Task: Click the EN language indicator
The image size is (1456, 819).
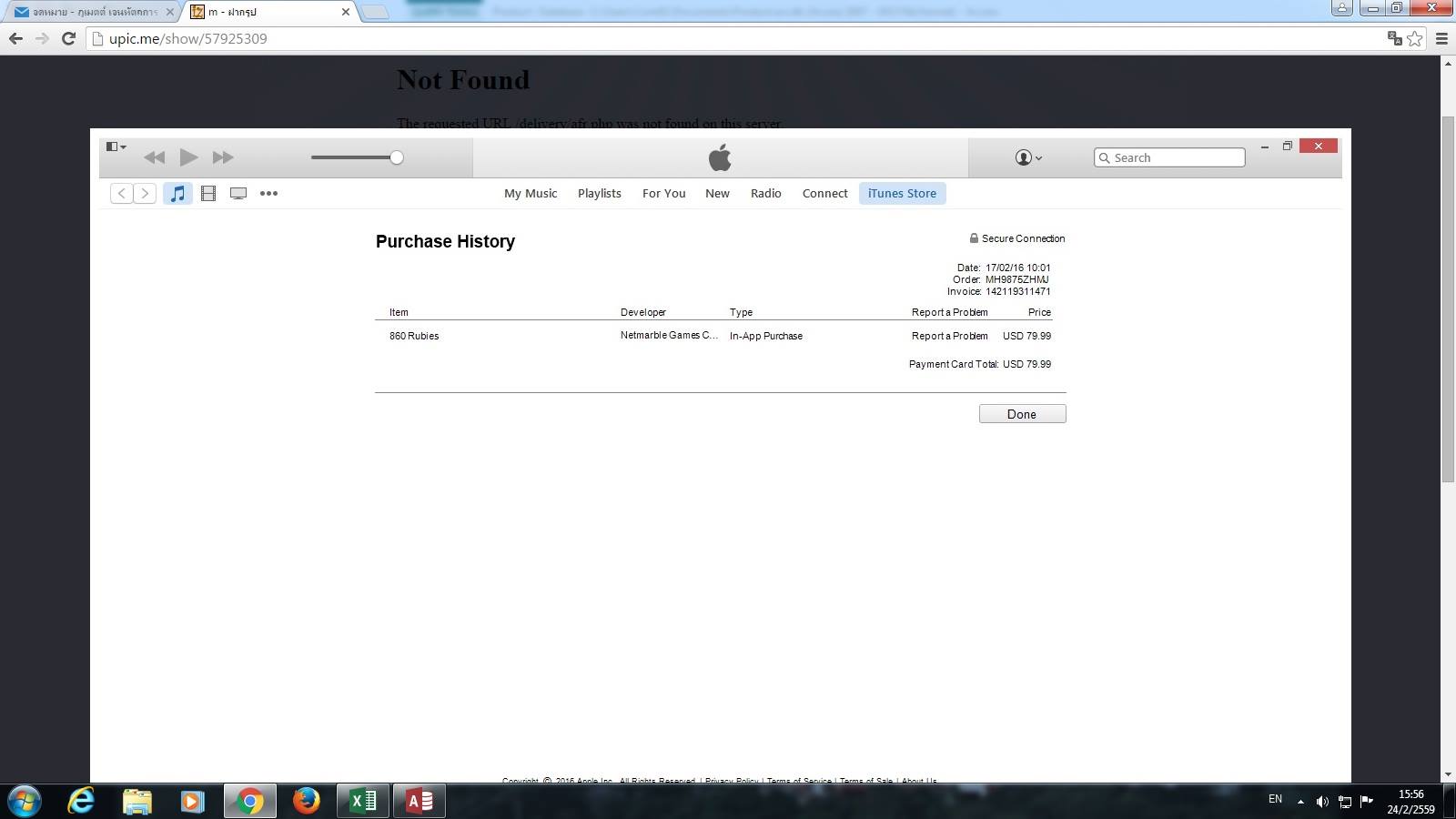Action: [1275, 799]
